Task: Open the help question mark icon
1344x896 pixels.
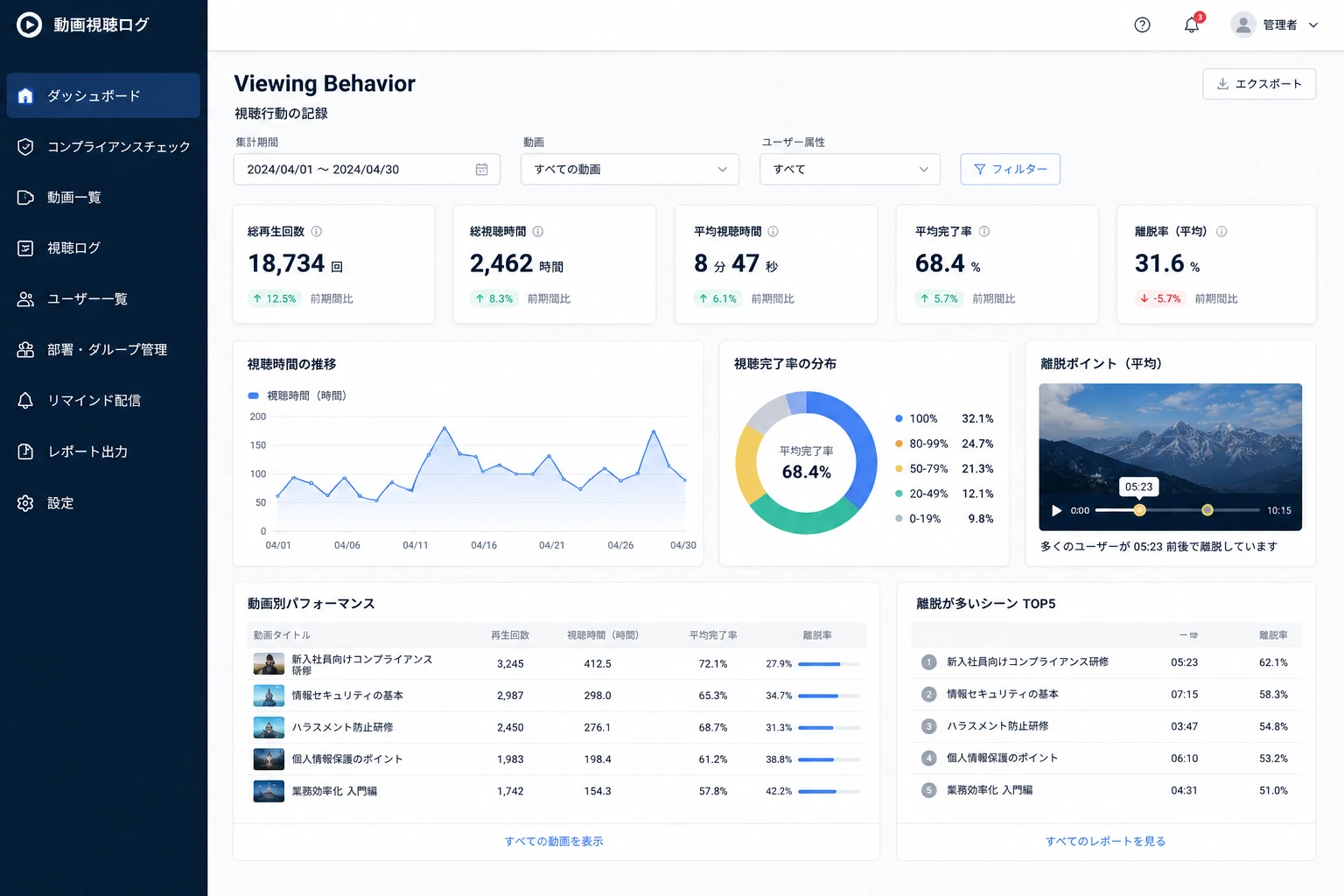Action: [x=1142, y=24]
